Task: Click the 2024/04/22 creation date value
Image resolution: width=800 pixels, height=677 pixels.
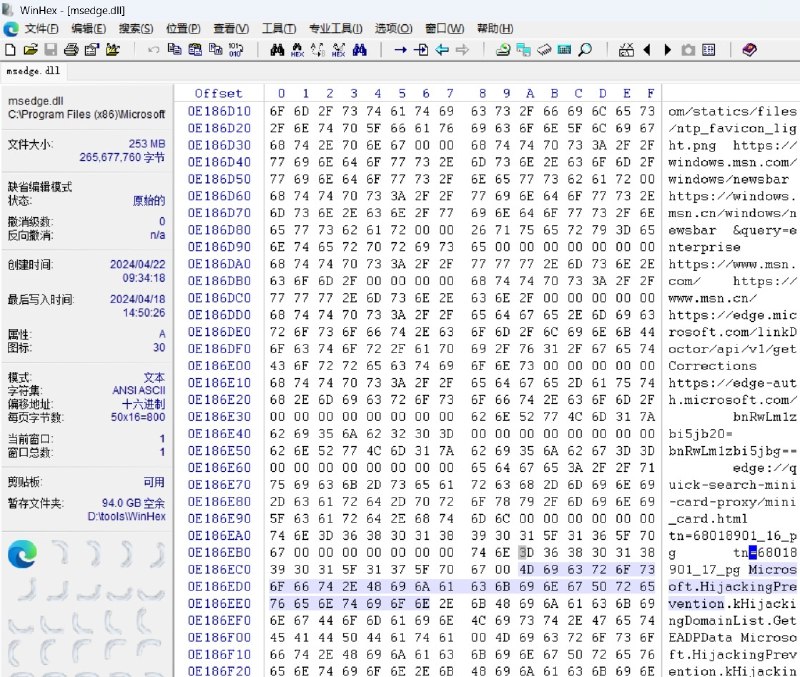Action: [138, 264]
